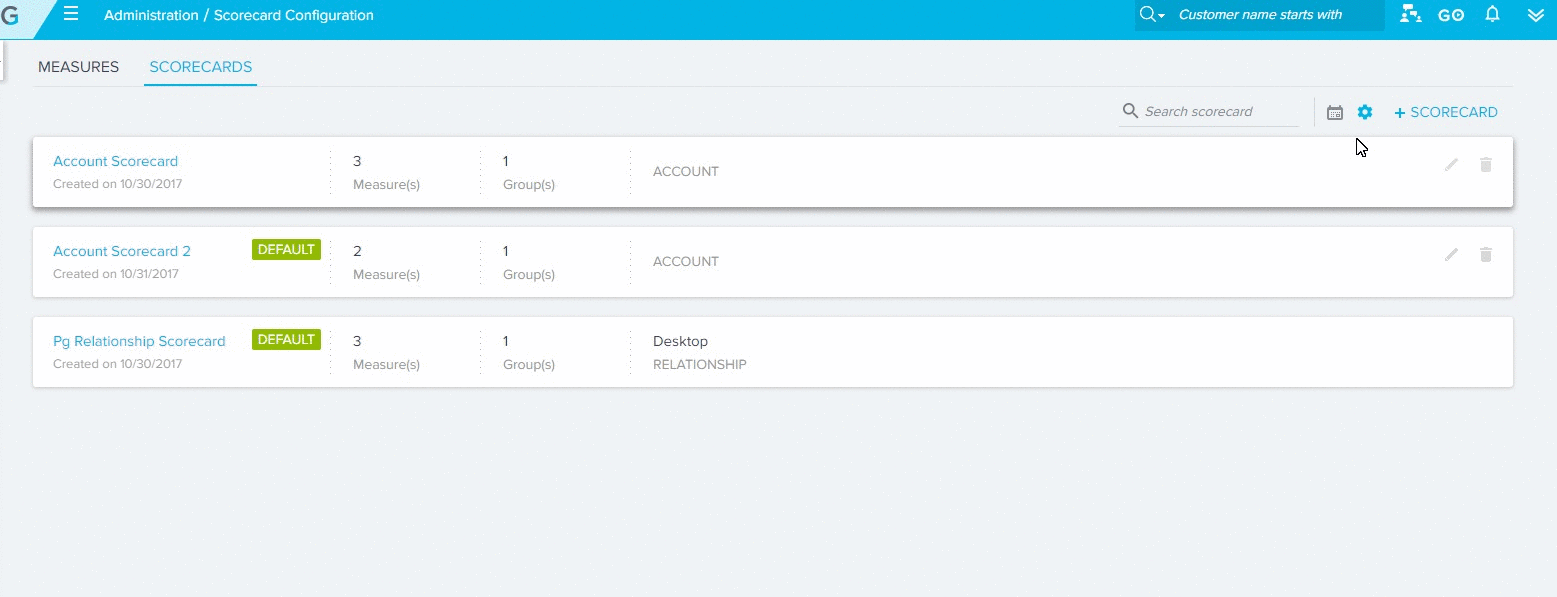Viewport: 1557px width, 597px height.
Task: Click "Created on 10/31/2017" text
Action: [116, 274]
